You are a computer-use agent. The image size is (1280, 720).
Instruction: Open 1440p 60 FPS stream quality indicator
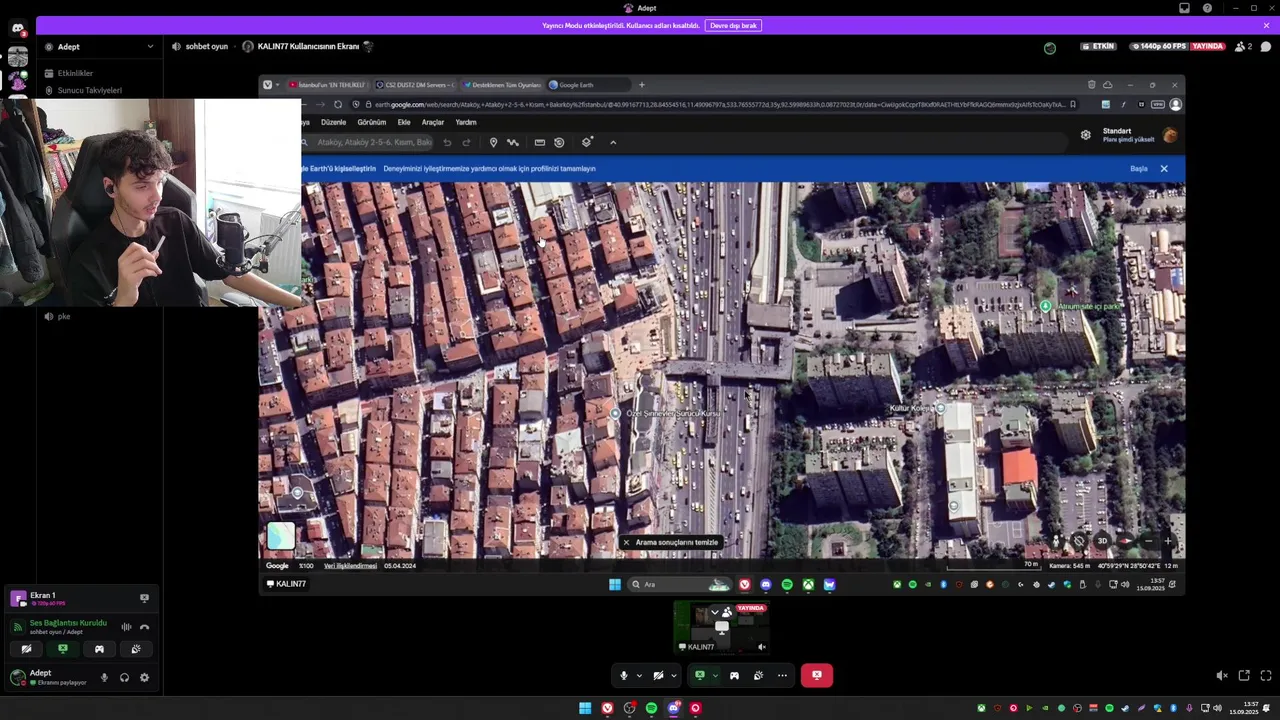pos(1158,46)
